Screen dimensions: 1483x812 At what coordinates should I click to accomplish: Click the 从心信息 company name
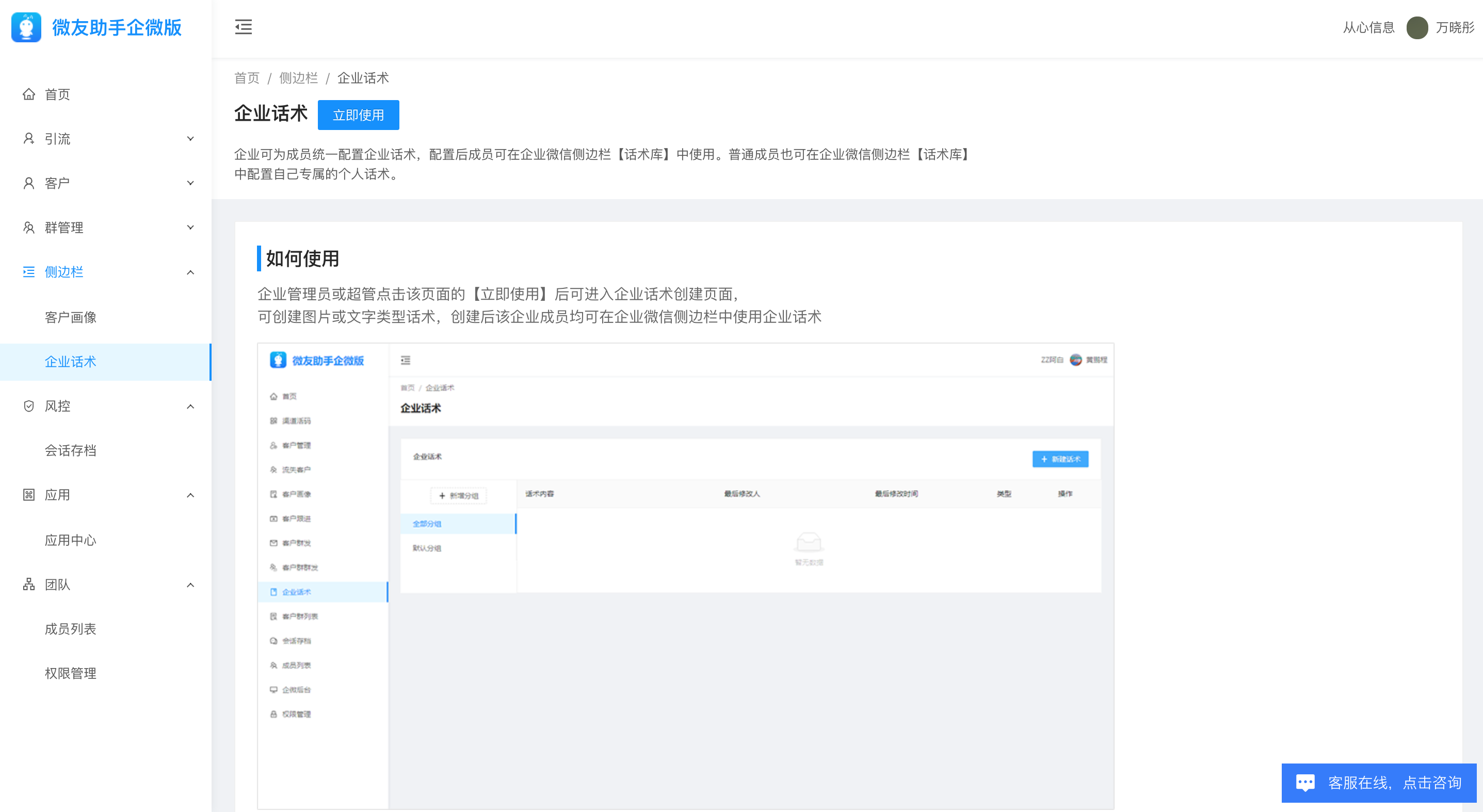[x=1368, y=28]
